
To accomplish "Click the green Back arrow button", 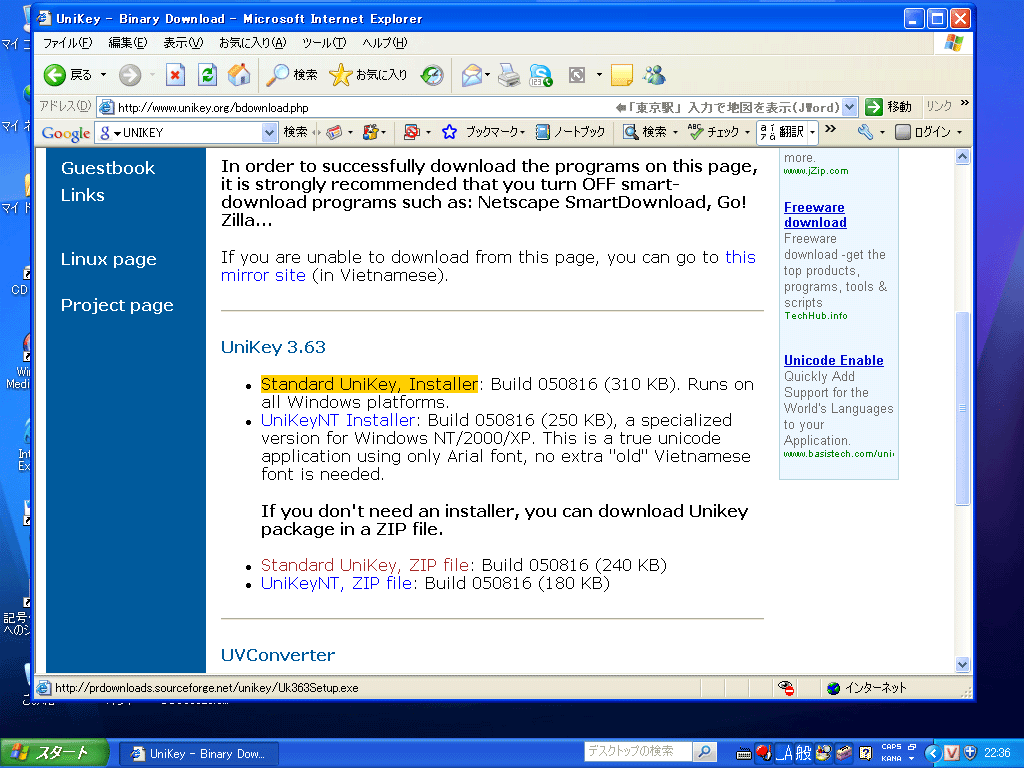I will point(55,75).
